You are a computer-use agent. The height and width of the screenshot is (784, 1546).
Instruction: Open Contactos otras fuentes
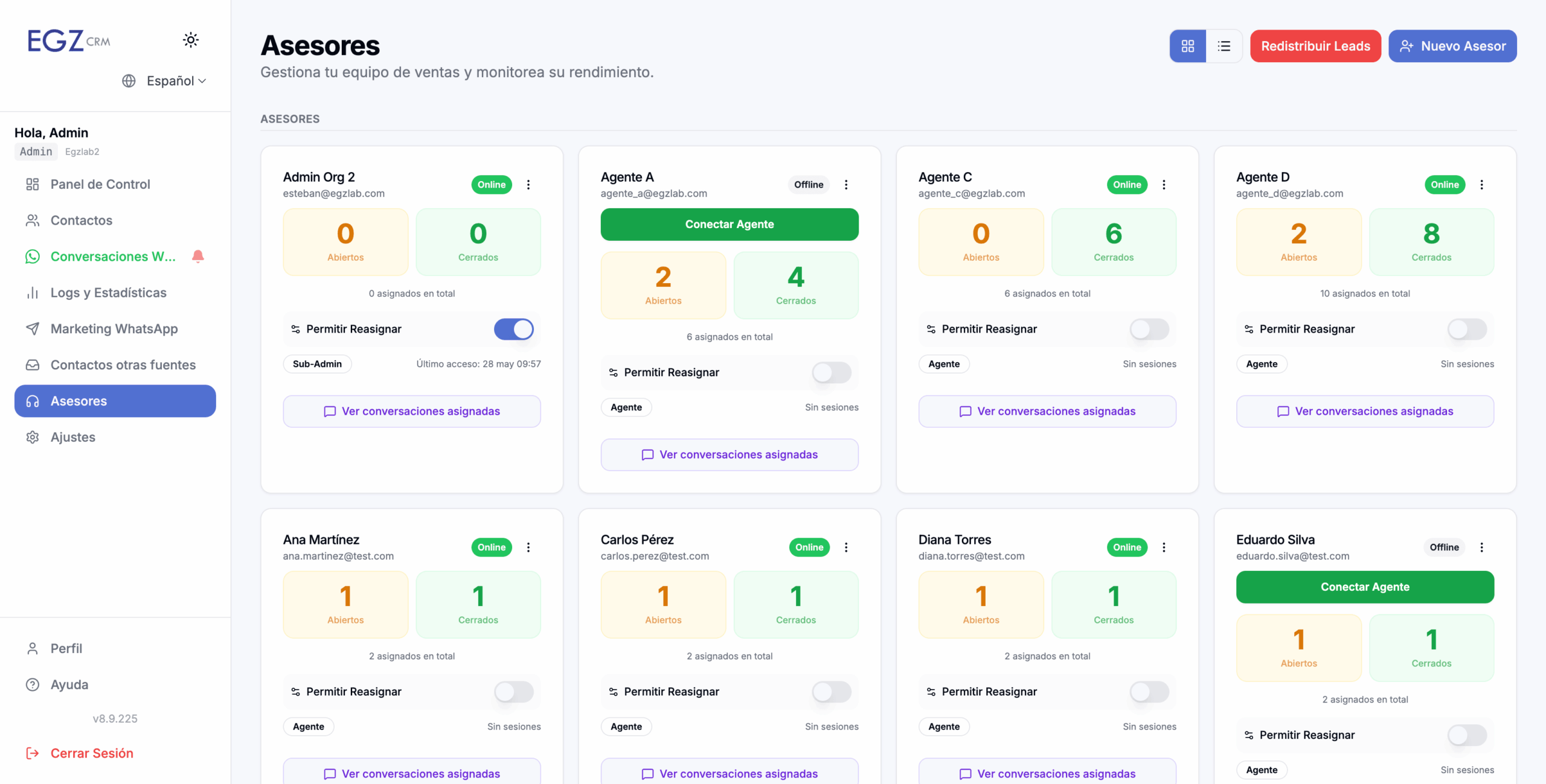115,365
